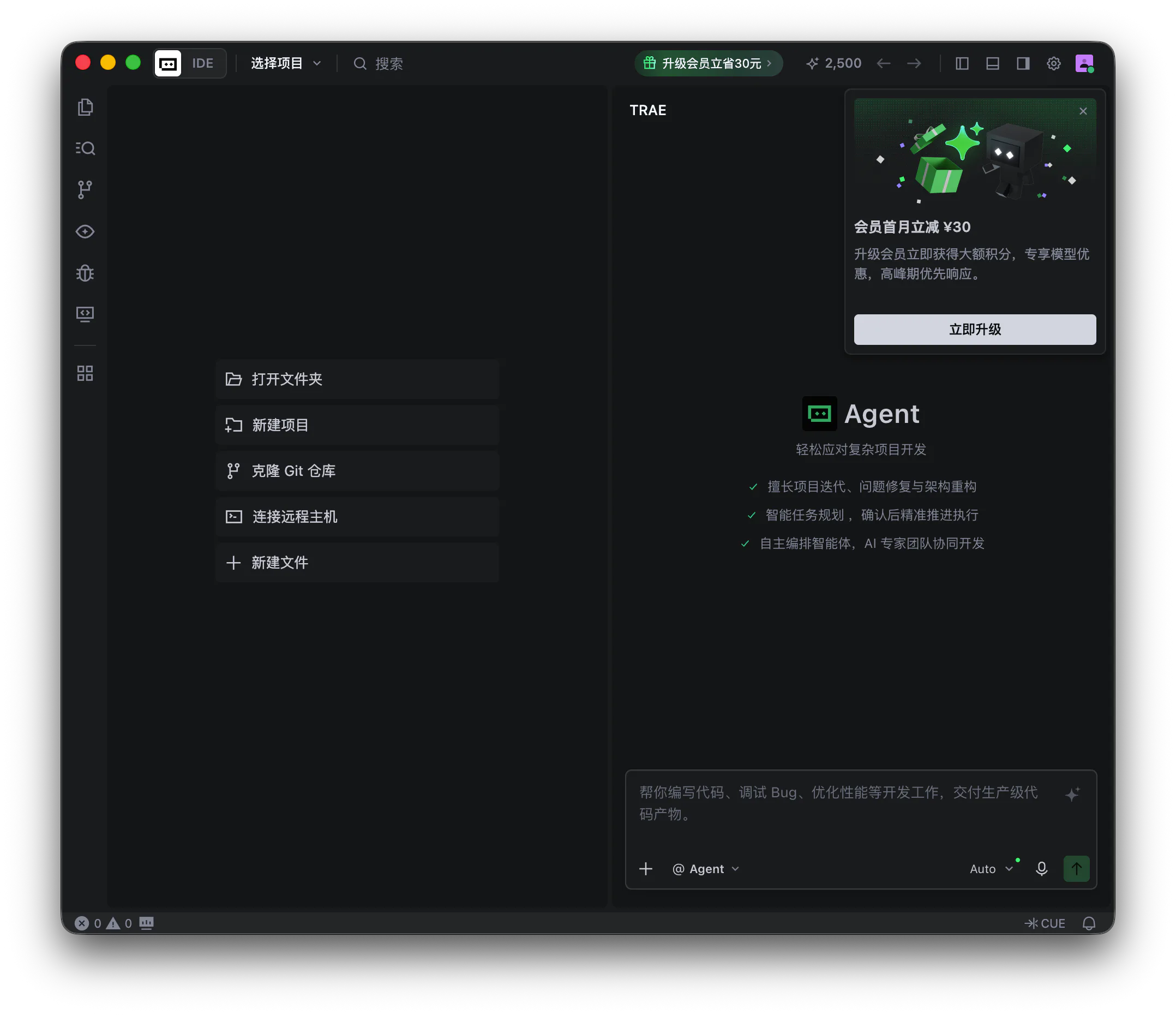This screenshot has width=1176, height=1015.
Task: Click the promo gift illustration image
Action: (975, 153)
